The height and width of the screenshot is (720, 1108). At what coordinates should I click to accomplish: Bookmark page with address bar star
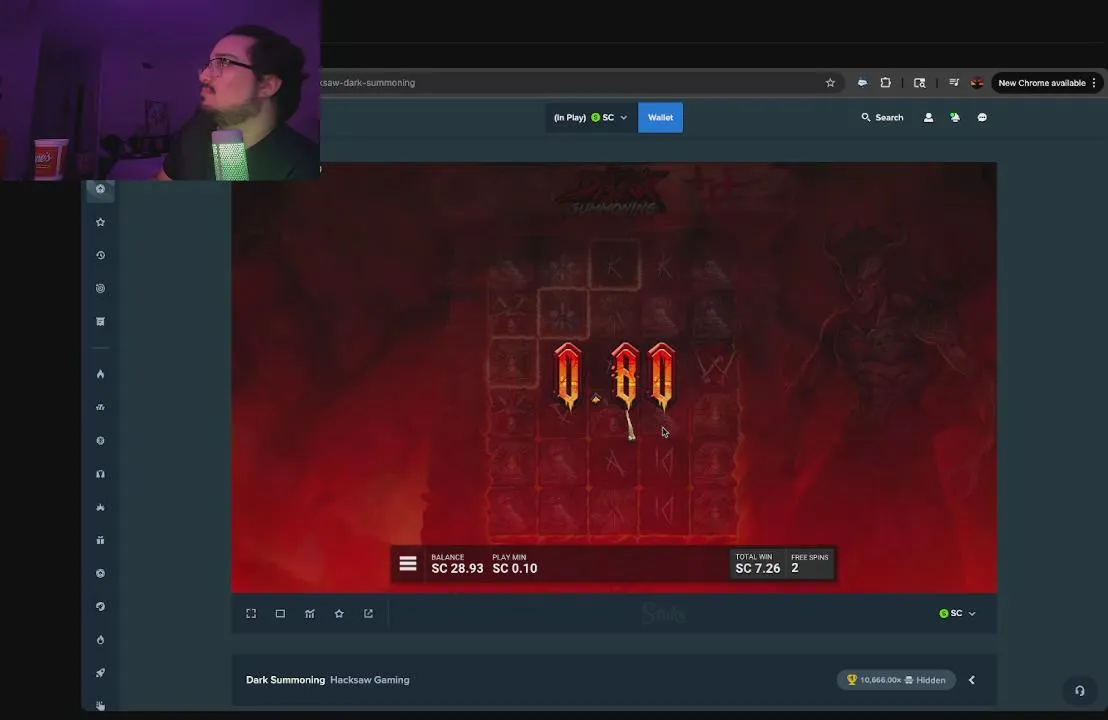(830, 83)
